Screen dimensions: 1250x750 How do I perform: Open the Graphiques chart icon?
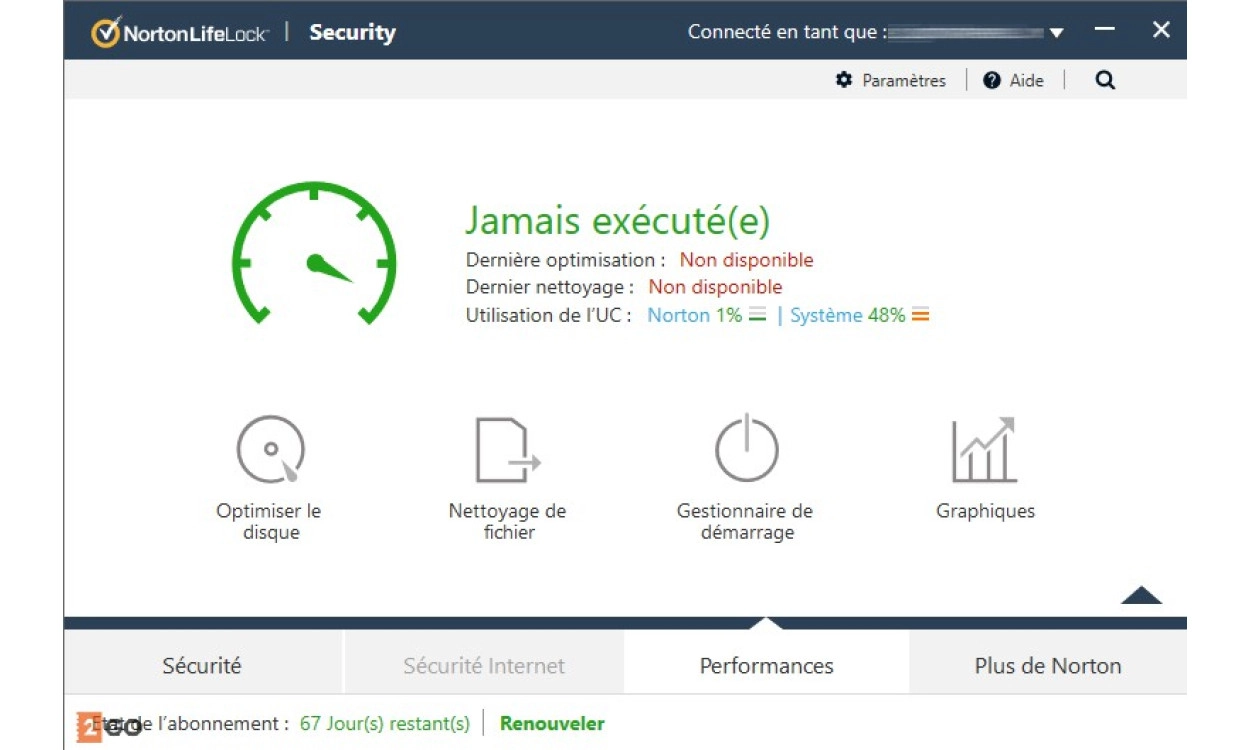tap(984, 450)
